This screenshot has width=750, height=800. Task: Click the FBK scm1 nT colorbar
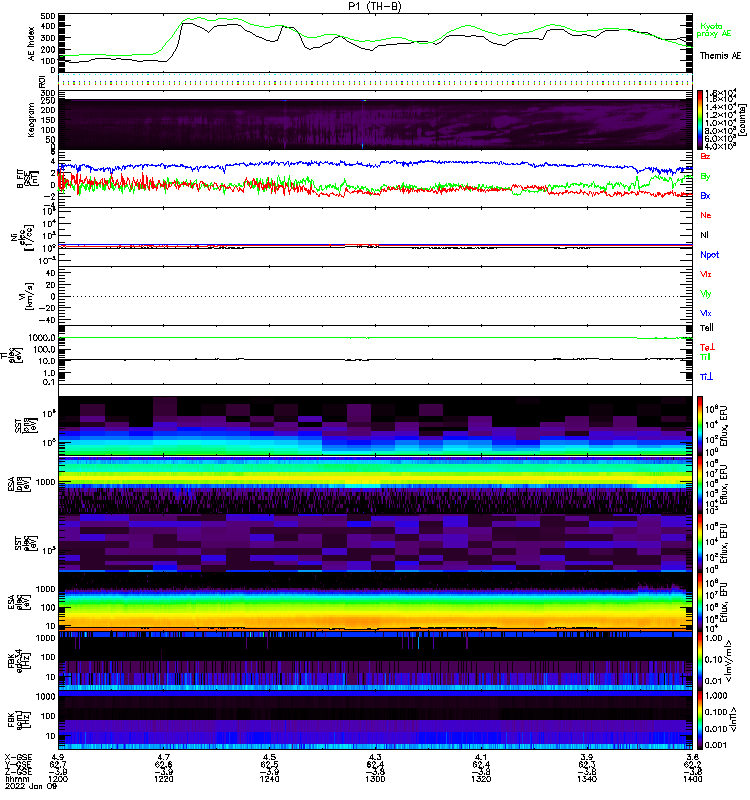tap(700, 720)
